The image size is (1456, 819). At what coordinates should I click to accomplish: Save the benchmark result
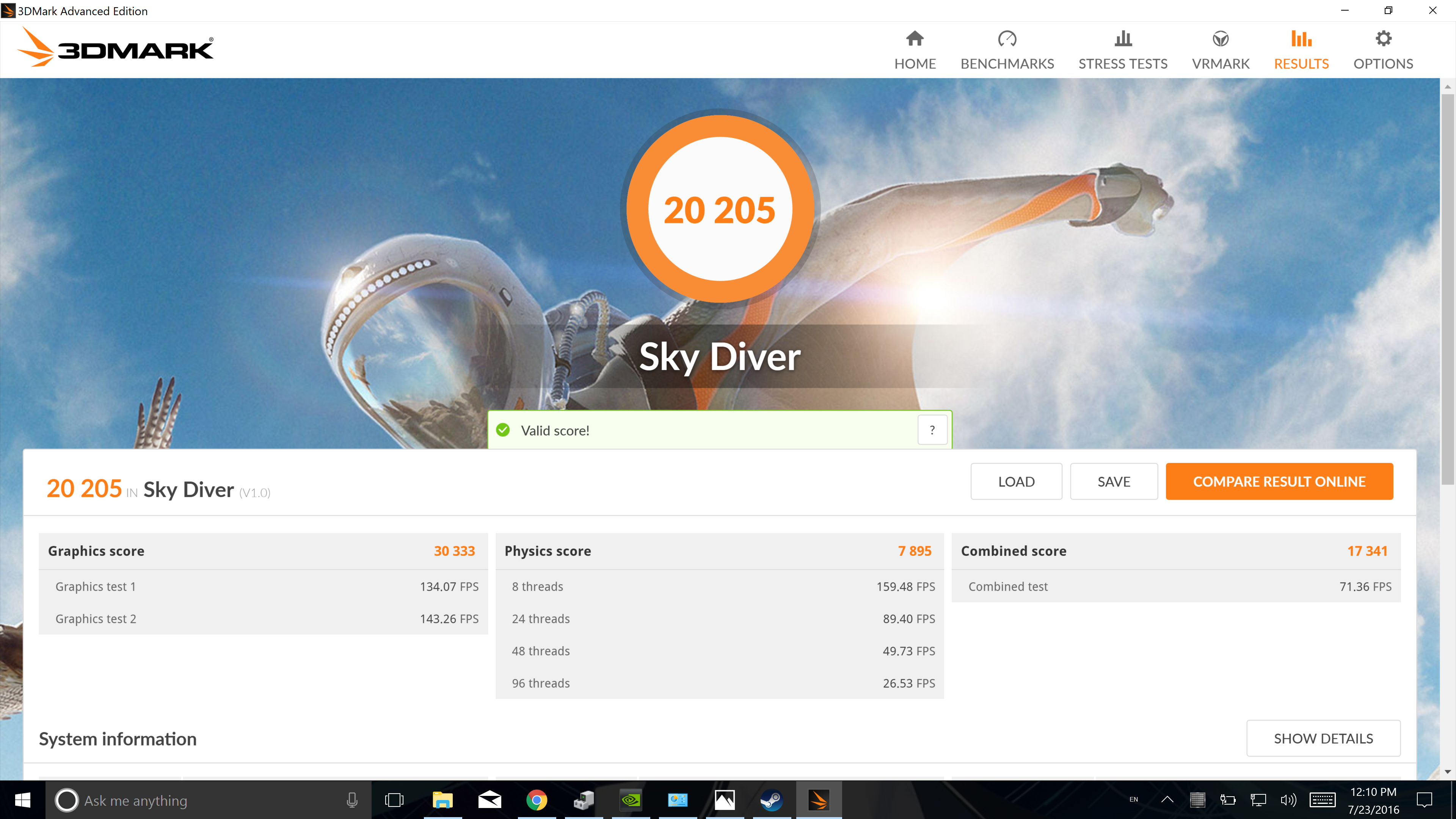pyautogui.click(x=1114, y=482)
